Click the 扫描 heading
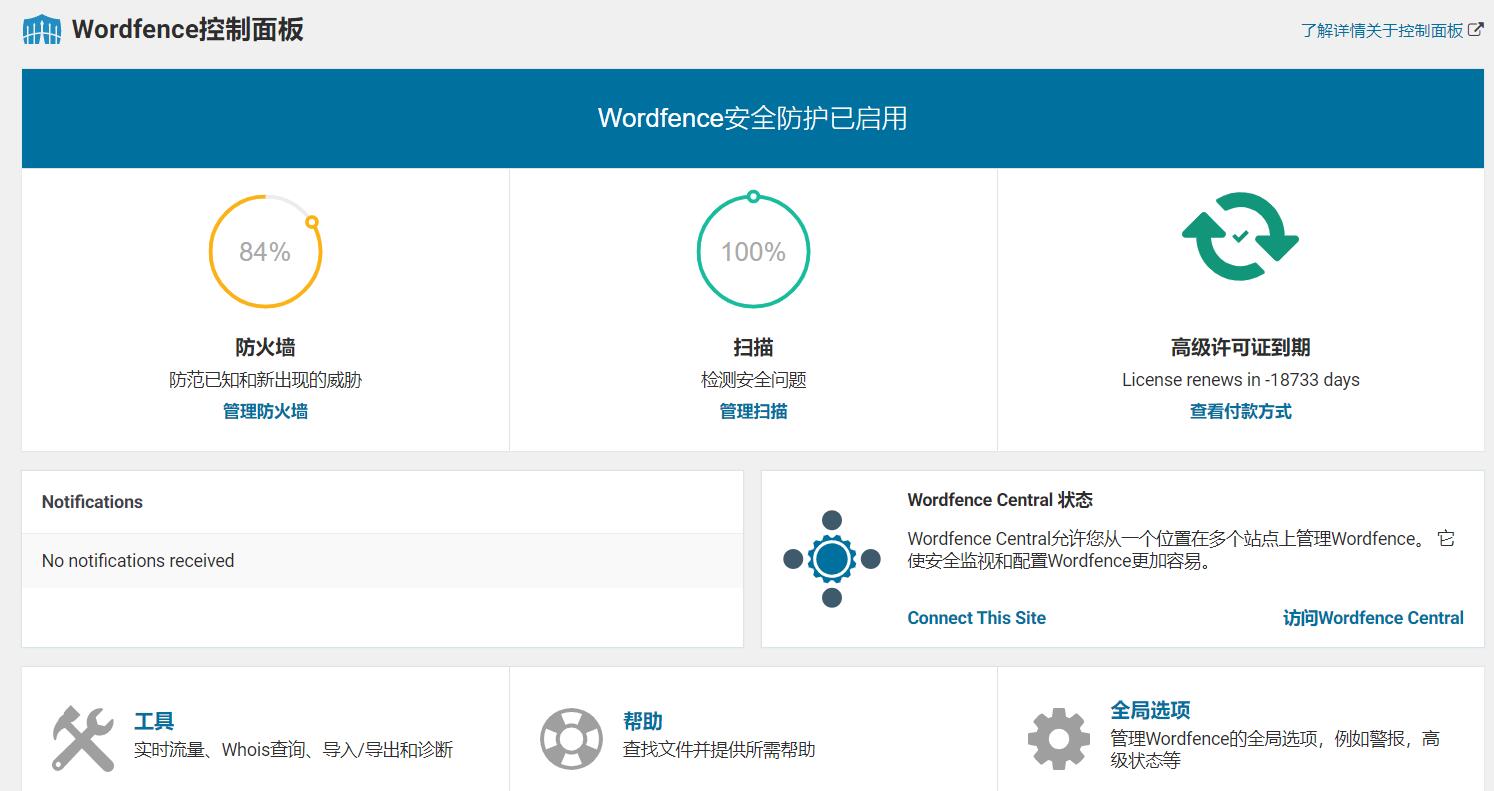The height and width of the screenshot is (791, 1494). coord(753,347)
